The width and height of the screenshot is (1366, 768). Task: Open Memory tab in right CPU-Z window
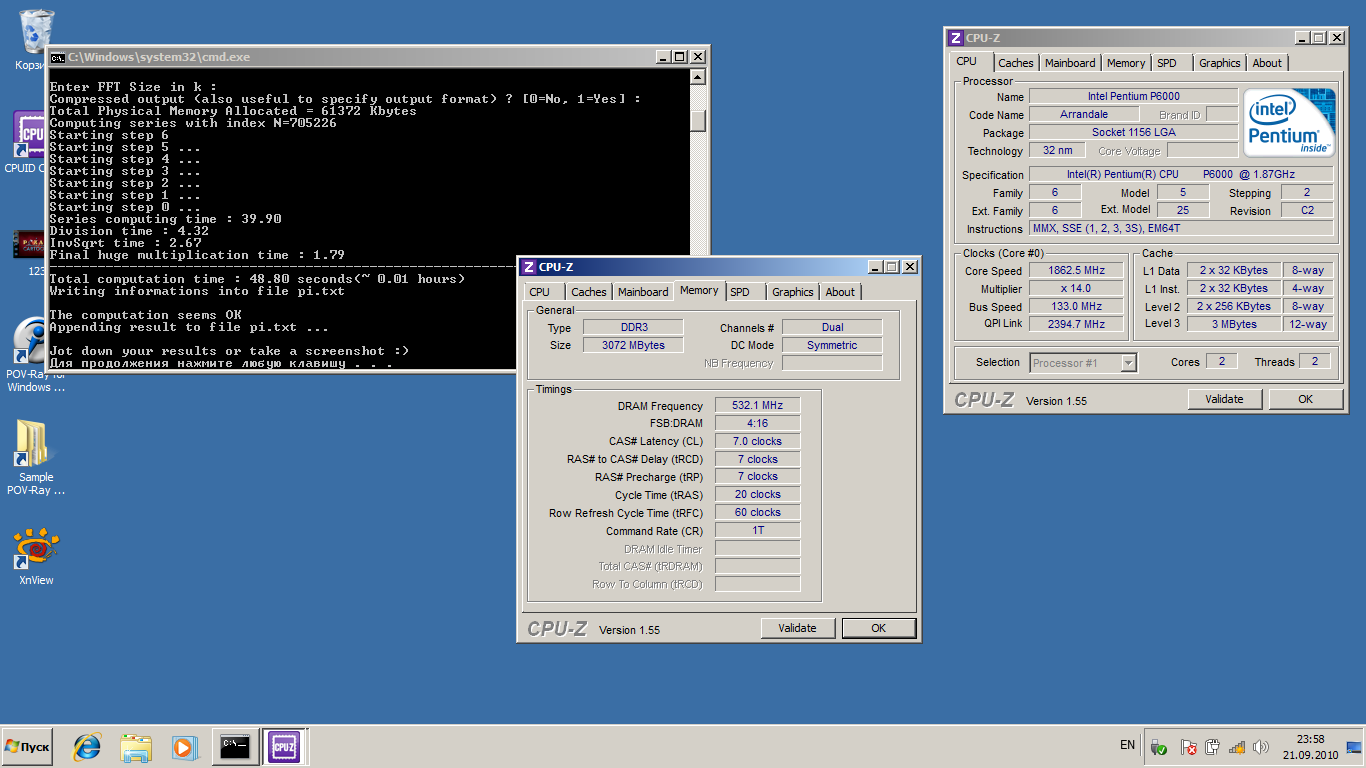[1126, 63]
